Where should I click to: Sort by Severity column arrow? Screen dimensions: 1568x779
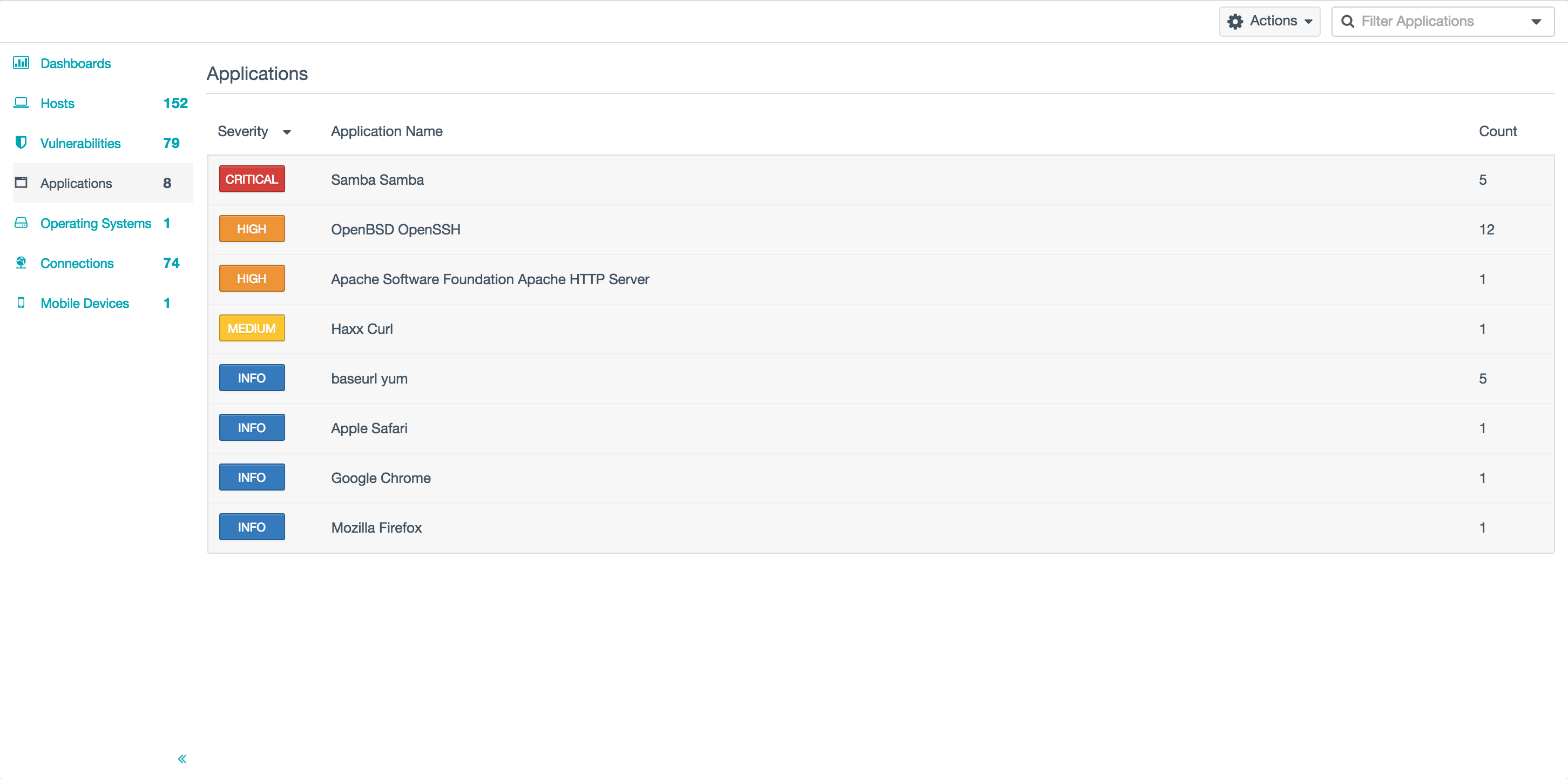coord(287,132)
